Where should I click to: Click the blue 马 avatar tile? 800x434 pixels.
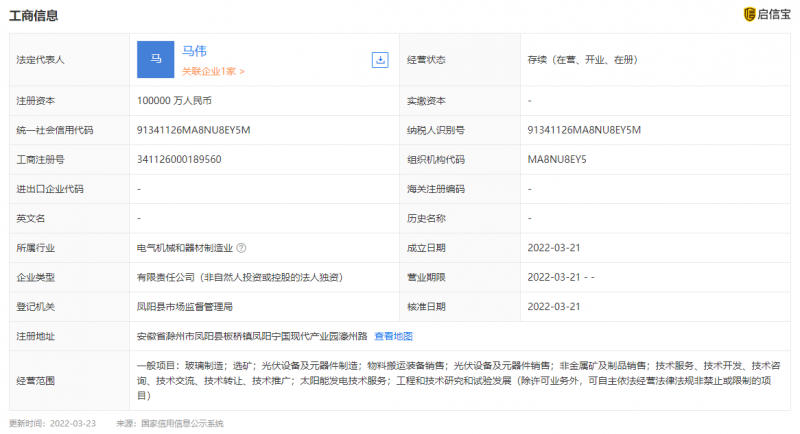pos(156,60)
